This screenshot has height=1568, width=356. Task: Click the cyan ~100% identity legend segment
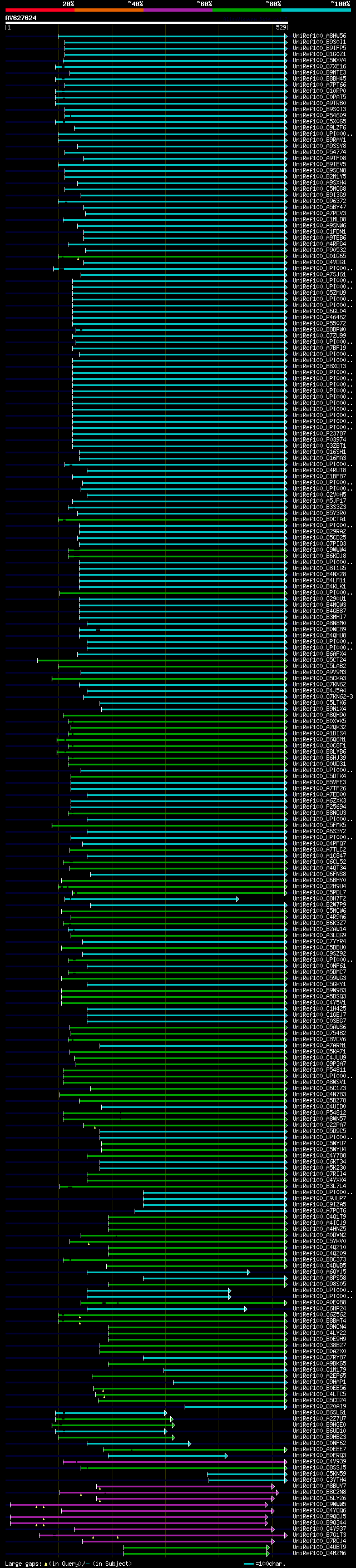(x=316, y=10)
